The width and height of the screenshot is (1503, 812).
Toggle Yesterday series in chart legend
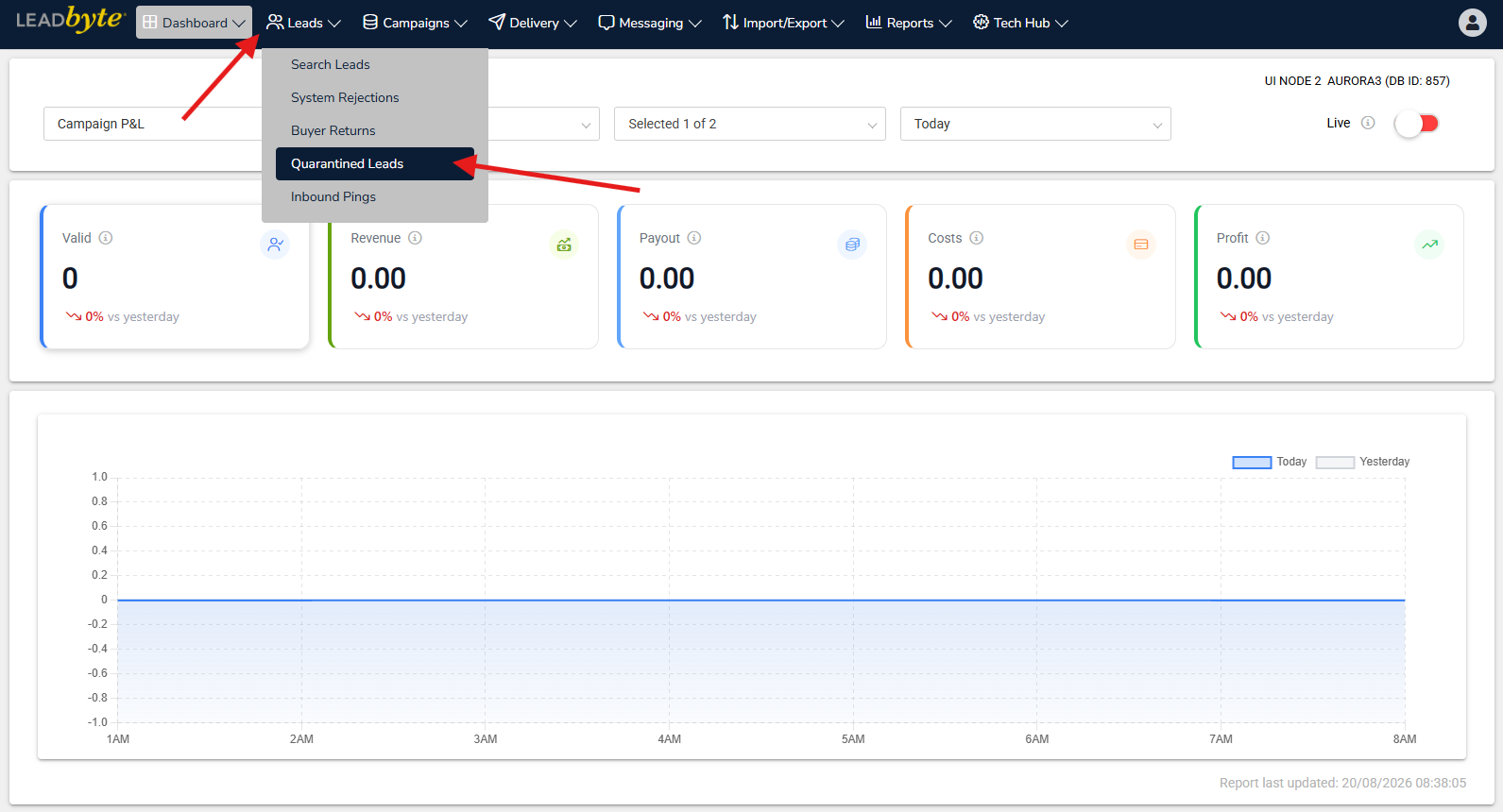coord(1362,462)
